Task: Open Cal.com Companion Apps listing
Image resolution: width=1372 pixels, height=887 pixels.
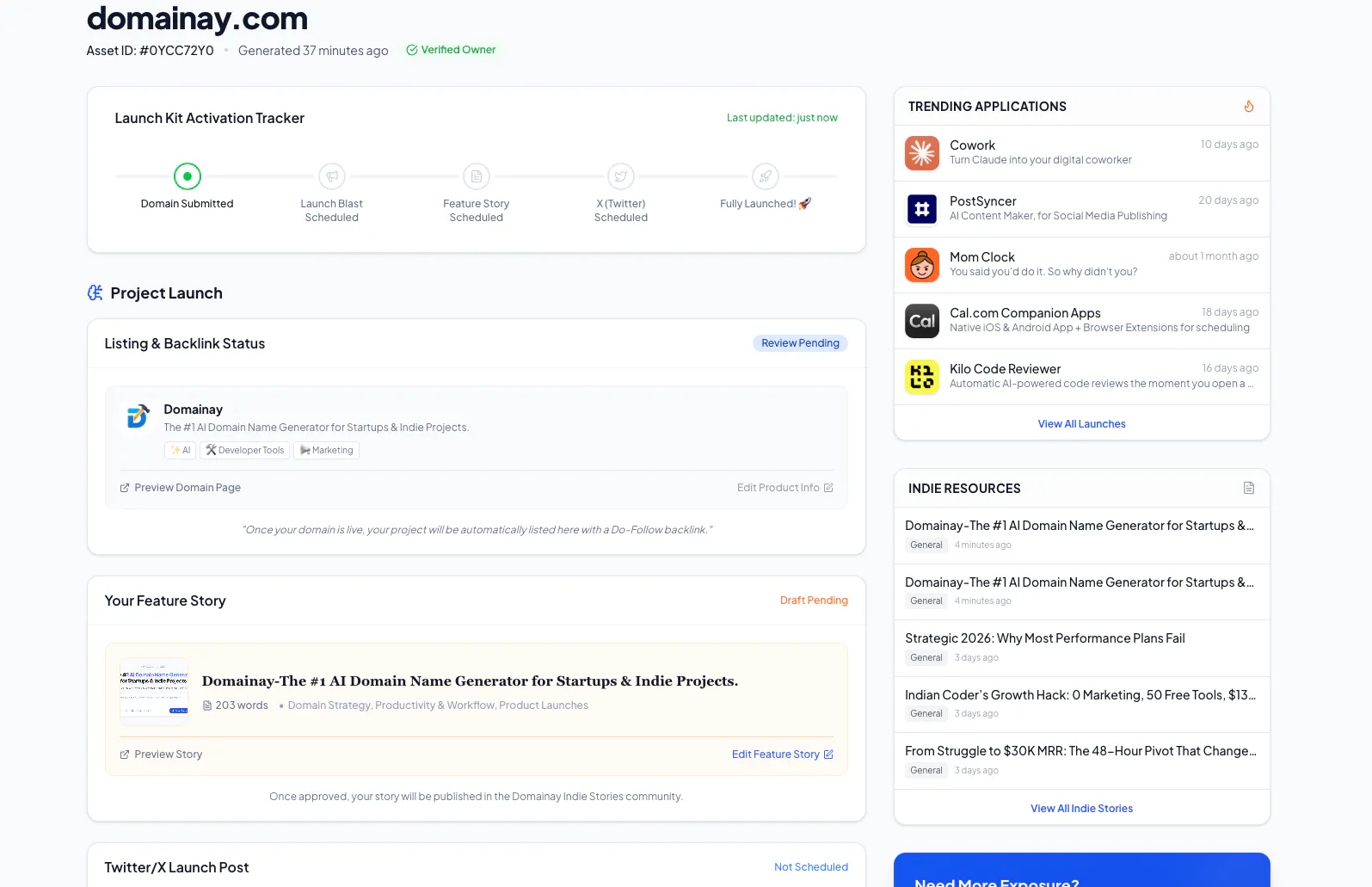Action: pos(1081,321)
